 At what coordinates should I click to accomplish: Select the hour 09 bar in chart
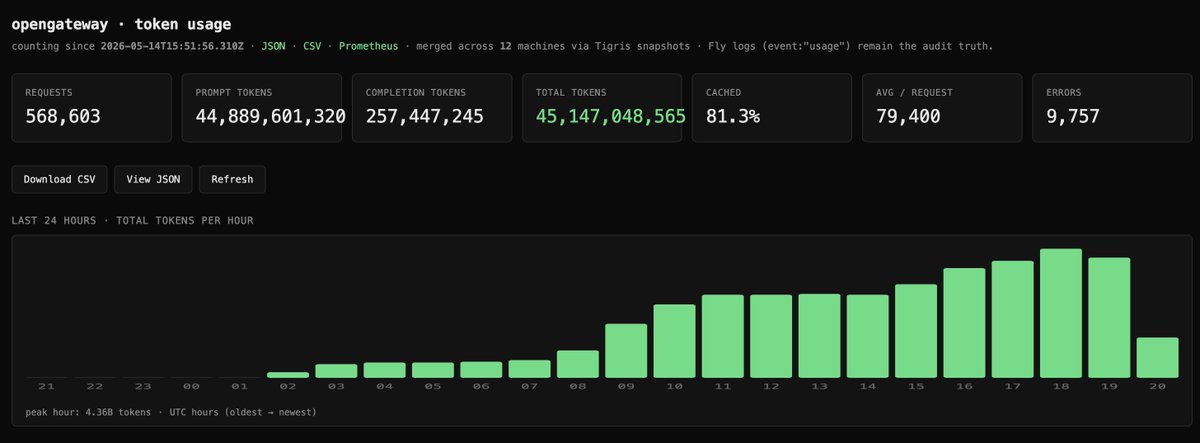[x=626, y=351]
